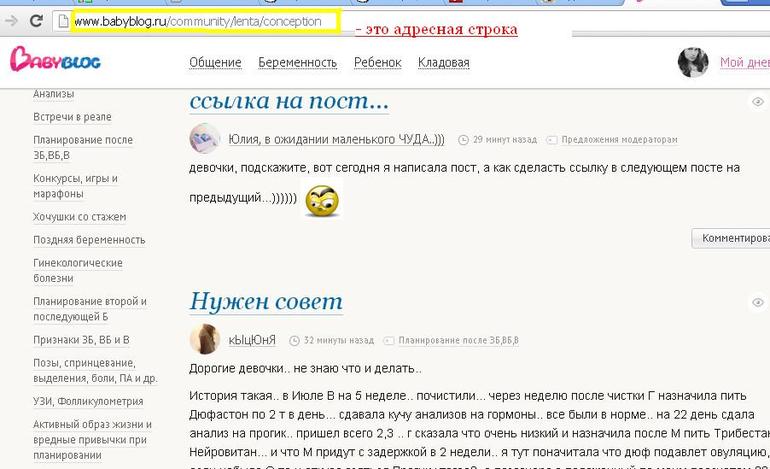The height and width of the screenshot is (469, 770).
Task: Open author link Юлия, в ожидании маленького ЧУДА
Action: point(336,139)
